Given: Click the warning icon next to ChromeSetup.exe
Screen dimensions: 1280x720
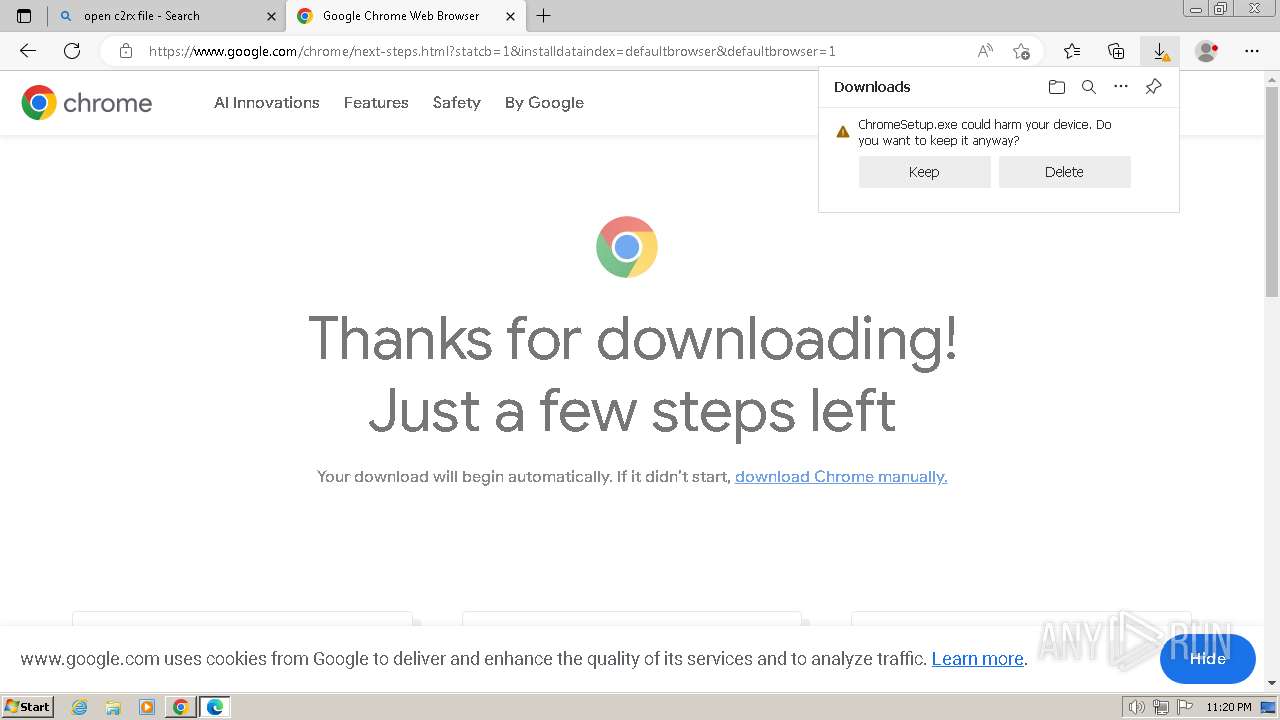Looking at the screenshot, I should 843,131.
